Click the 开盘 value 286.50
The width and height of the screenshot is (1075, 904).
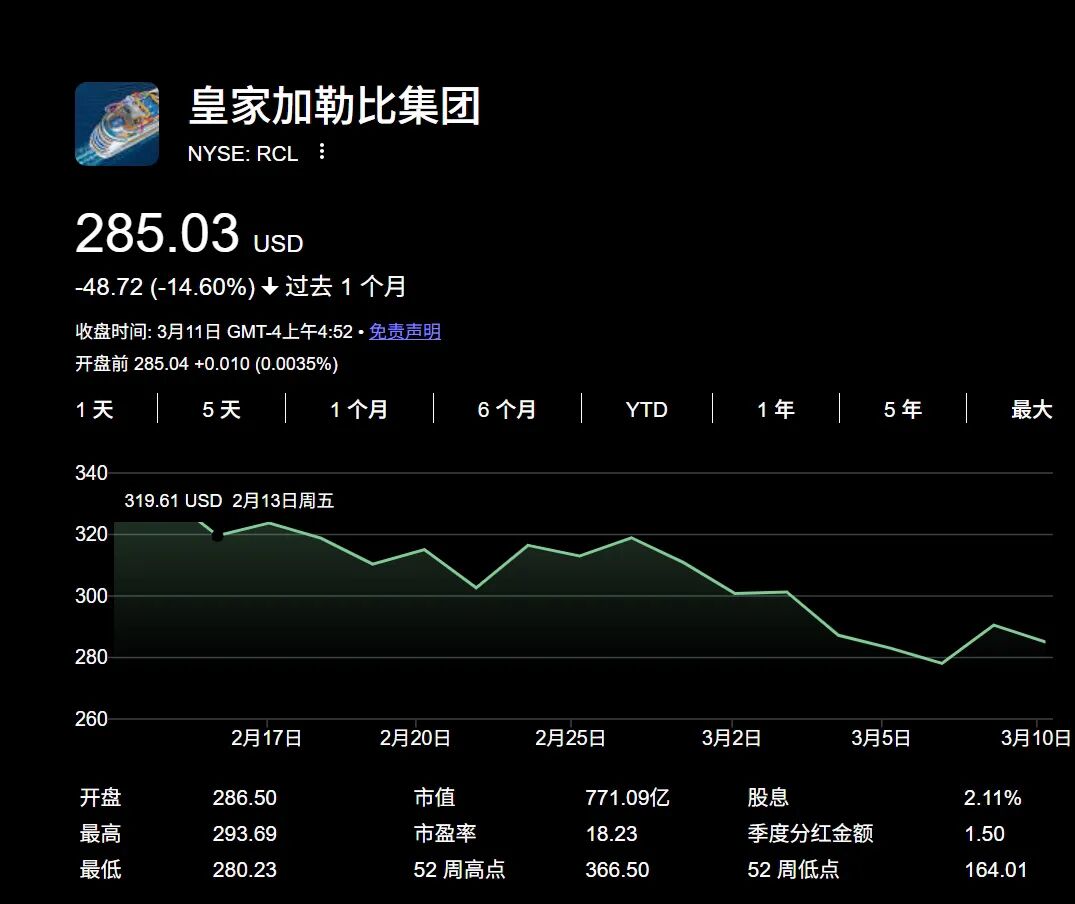(245, 798)
